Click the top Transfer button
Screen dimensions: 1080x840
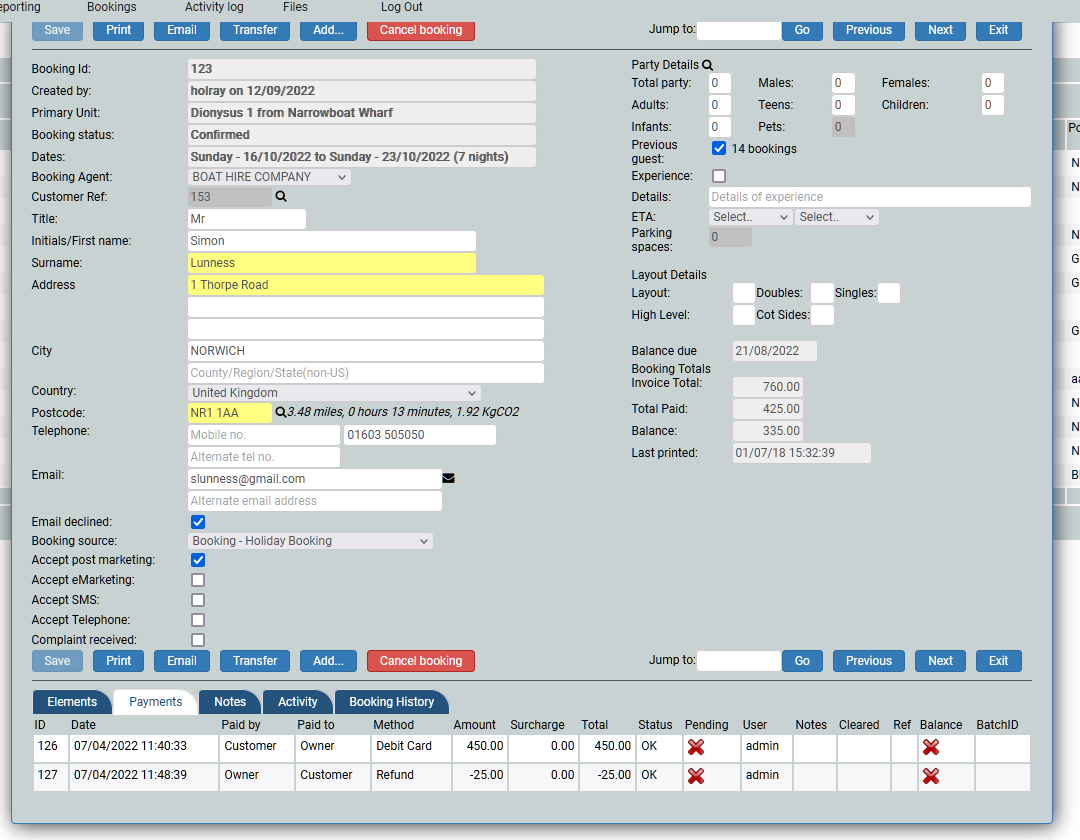tap(255, 30)
